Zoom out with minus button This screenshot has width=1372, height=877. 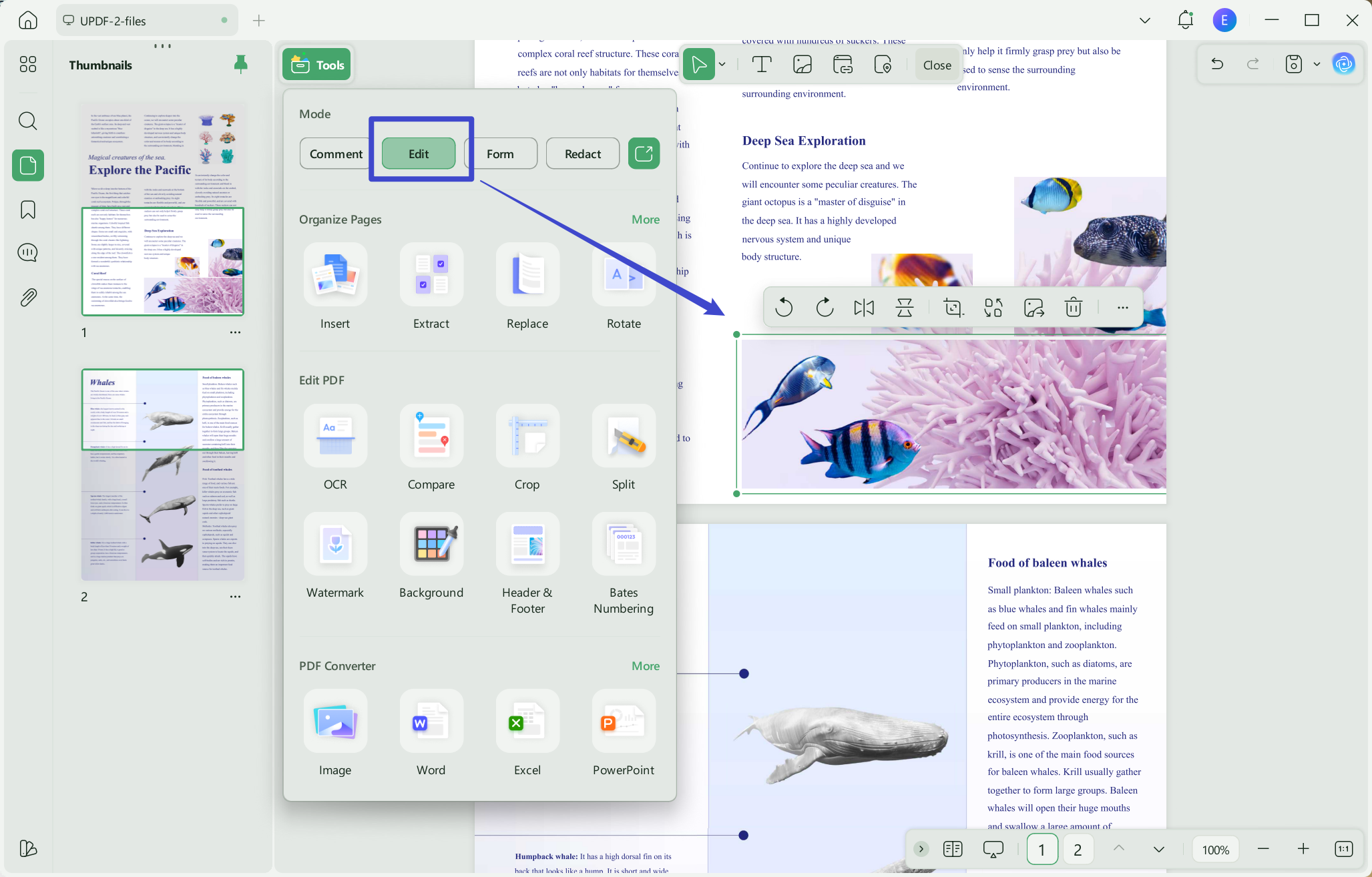coord(1263,849)
